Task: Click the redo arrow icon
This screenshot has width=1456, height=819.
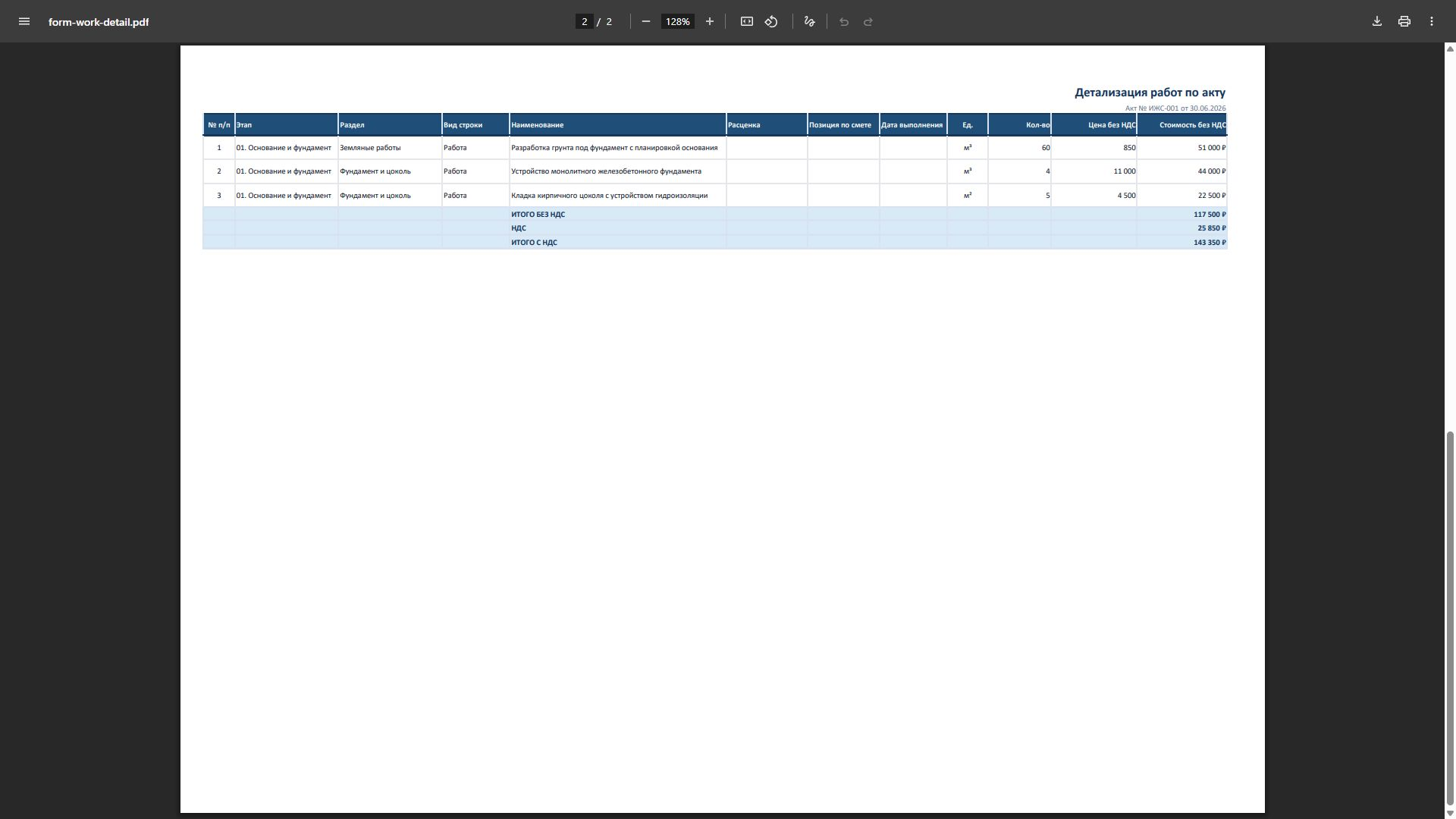Action: (x=868, y=21)
